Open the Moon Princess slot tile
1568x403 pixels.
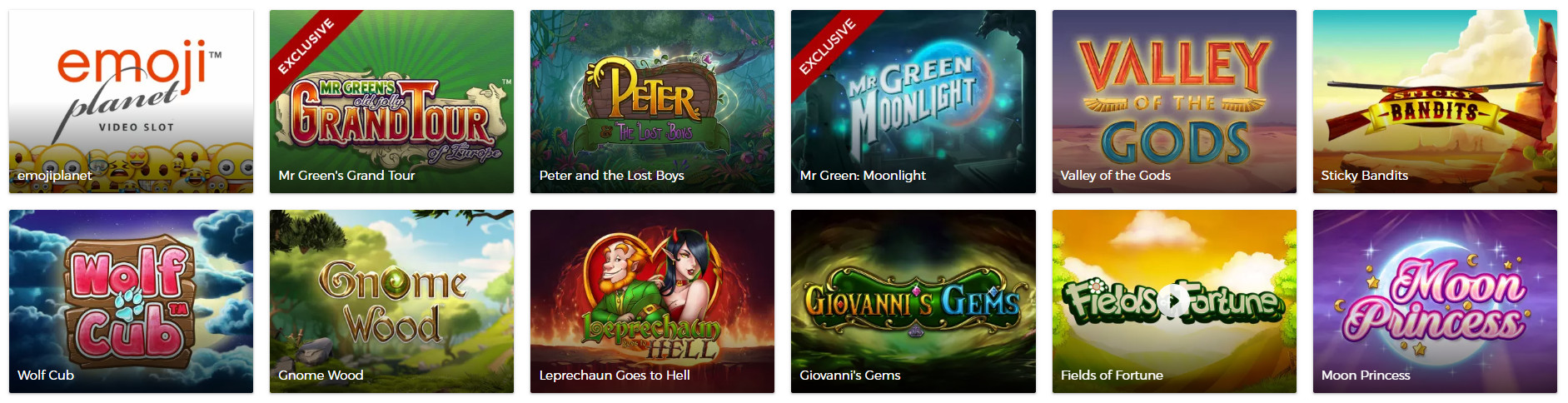[1435, 301]
